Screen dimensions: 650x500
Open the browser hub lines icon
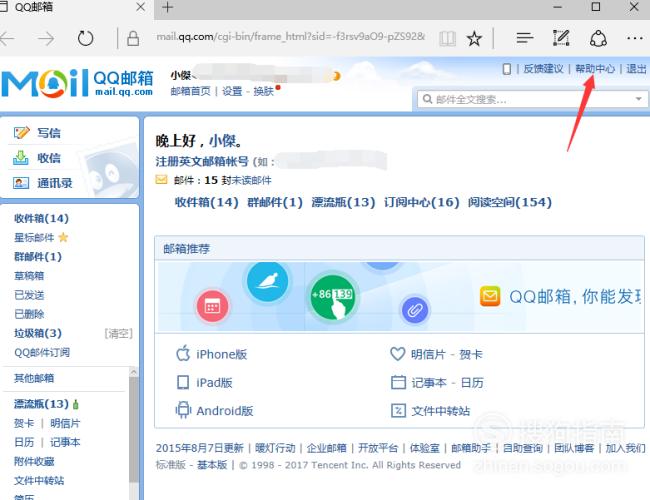coord(524,39)
